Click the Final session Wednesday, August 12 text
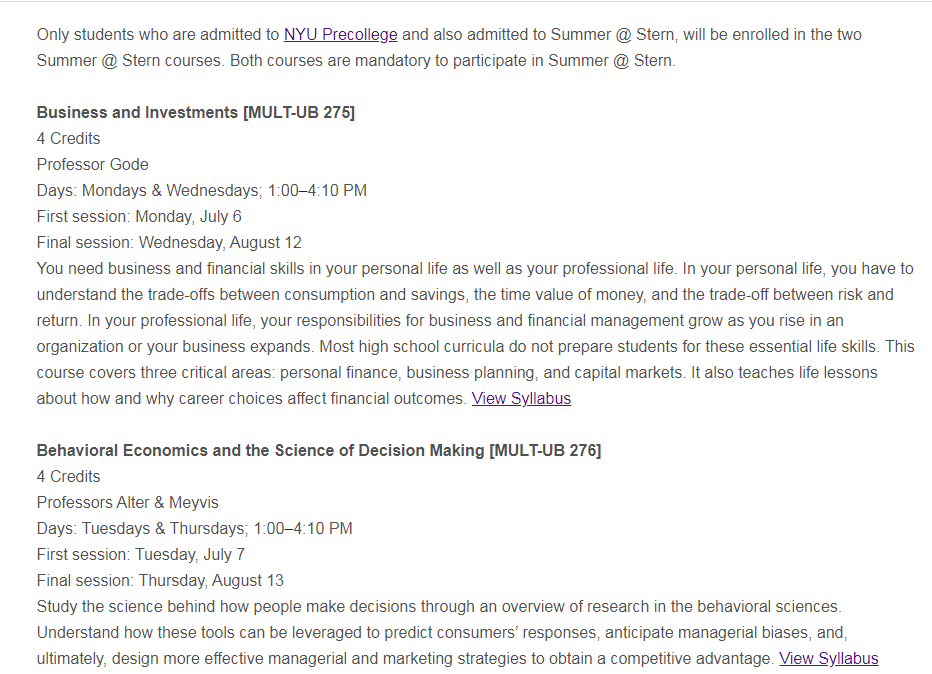The height and width of the screenshot is (674, 932). coord(169,243)
